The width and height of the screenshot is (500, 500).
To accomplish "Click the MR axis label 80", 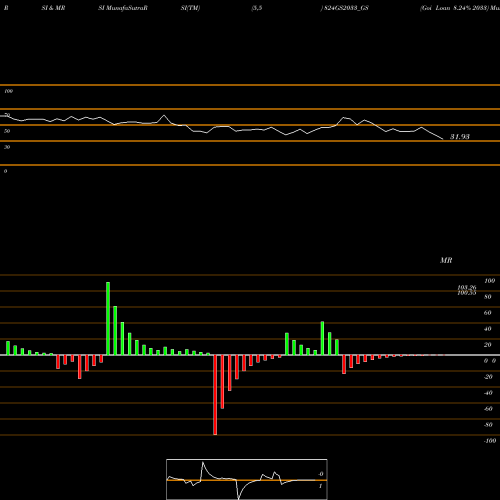I will [488, 297].
